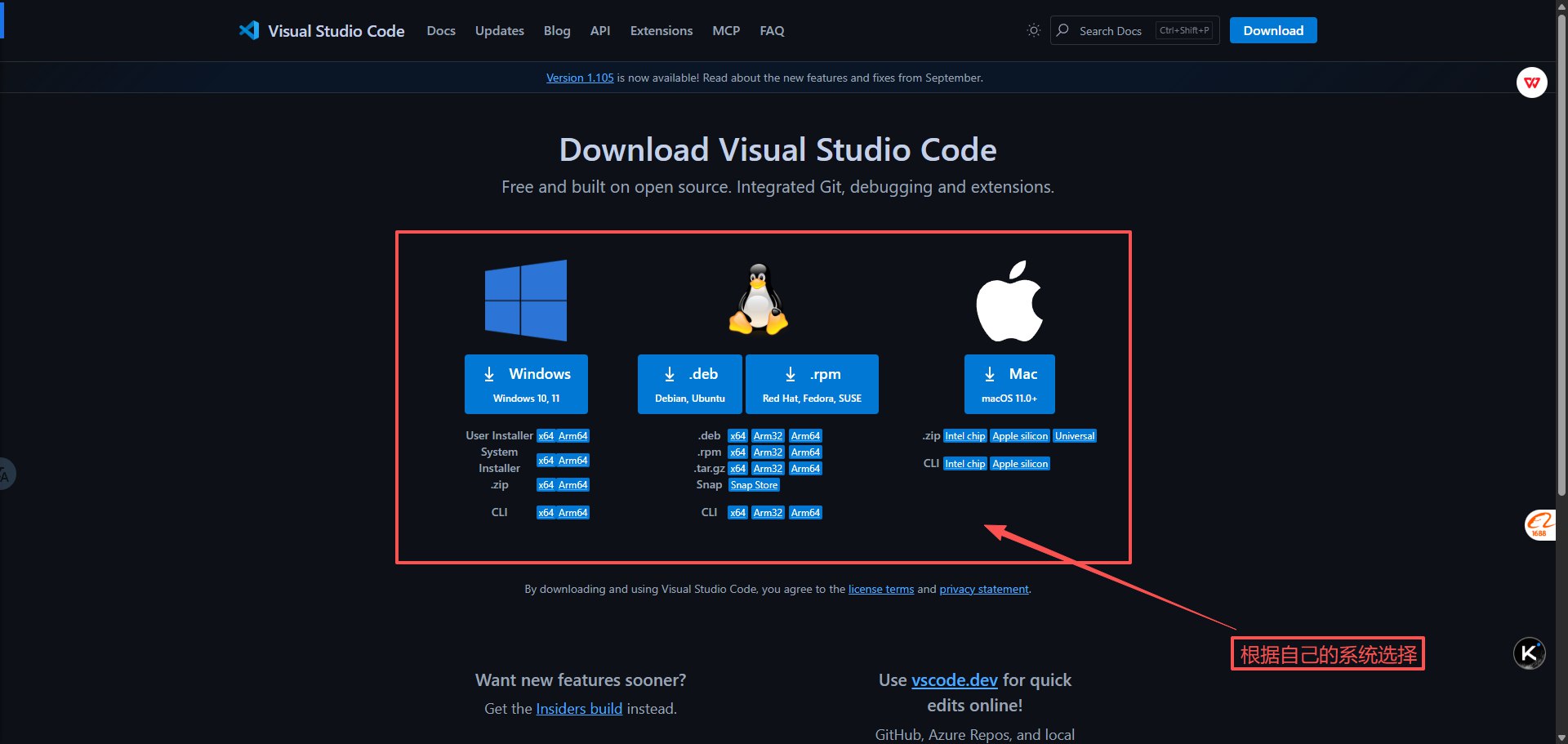Download the .rpm package for Red Hat
Viewport: 1568px width, 744px height.
pyautogui.click(x=812, y=384)
